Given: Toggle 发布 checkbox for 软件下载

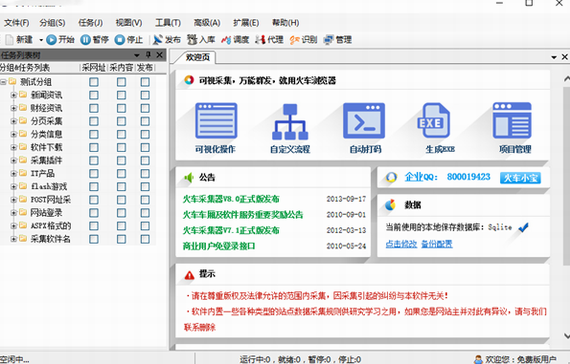Looking at the screenshot, I should coord(145,148).
